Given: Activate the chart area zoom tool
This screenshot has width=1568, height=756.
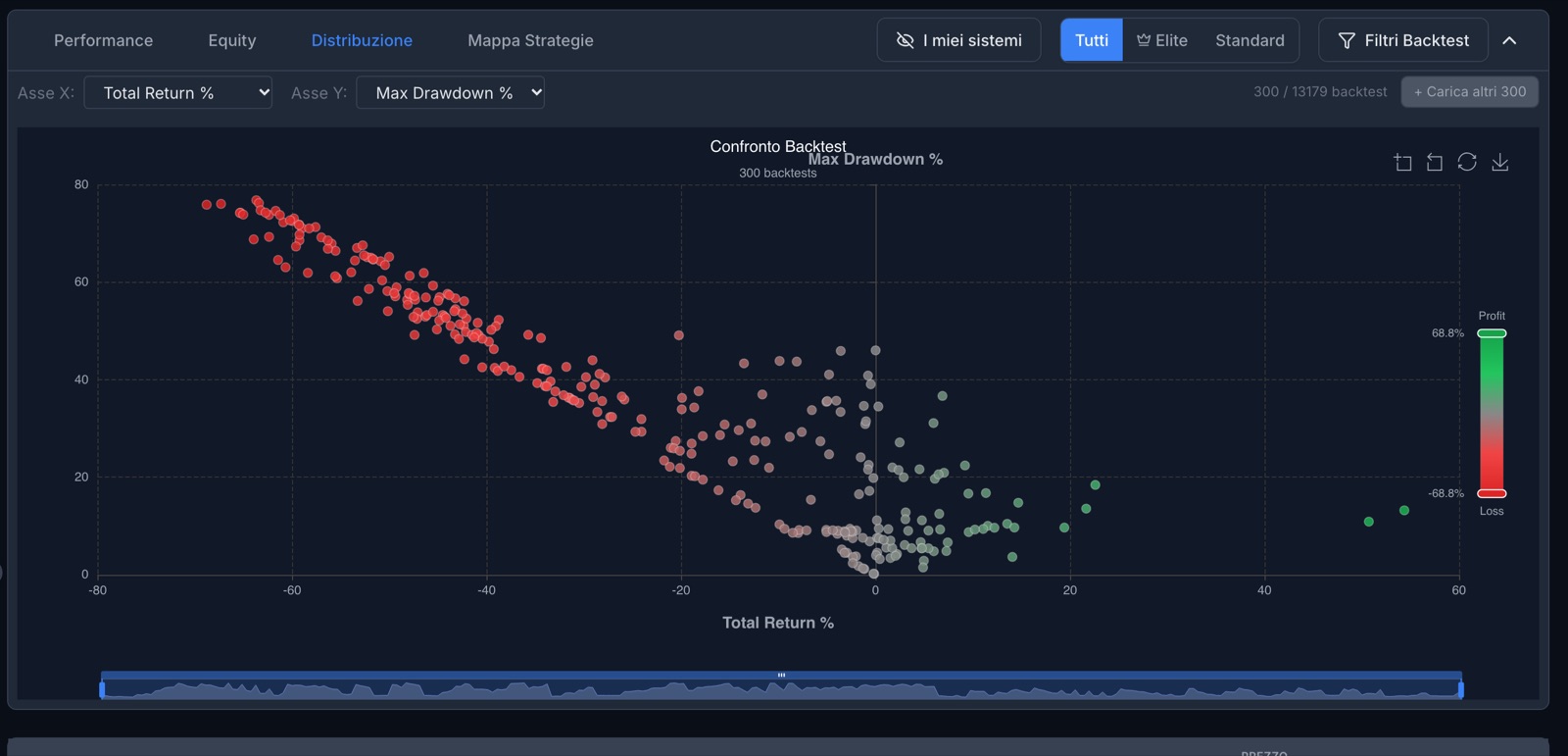Looking at the screenshot, I should coord(1402,162).
